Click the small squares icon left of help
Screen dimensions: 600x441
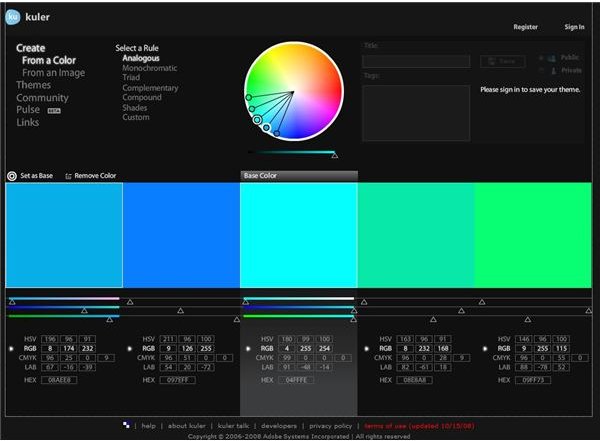pos(126,425)
